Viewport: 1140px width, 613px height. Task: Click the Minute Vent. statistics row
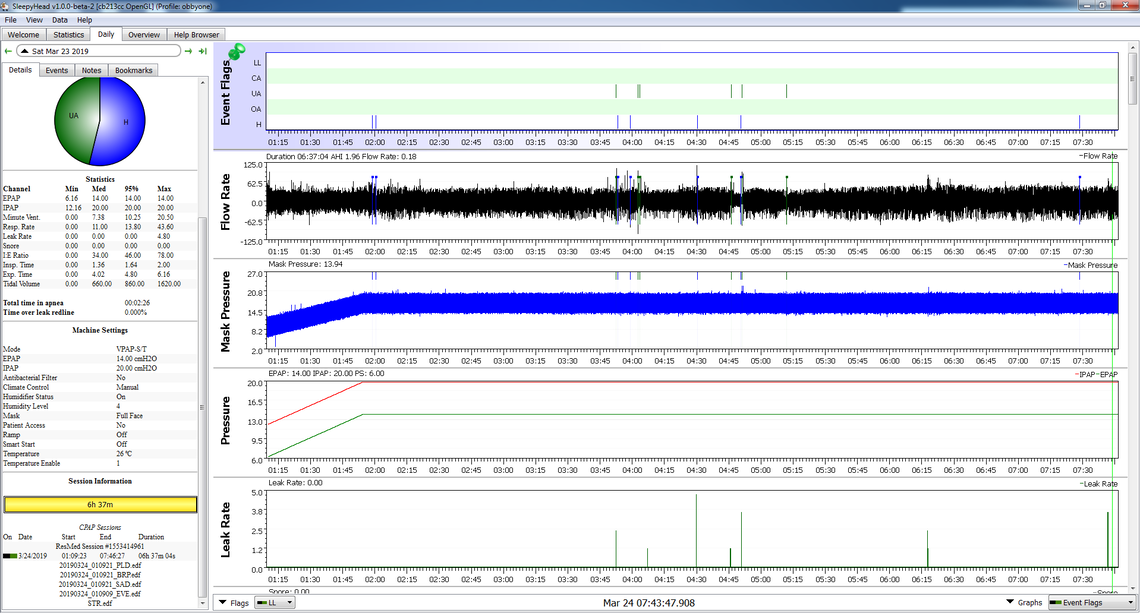pos(100,217)
